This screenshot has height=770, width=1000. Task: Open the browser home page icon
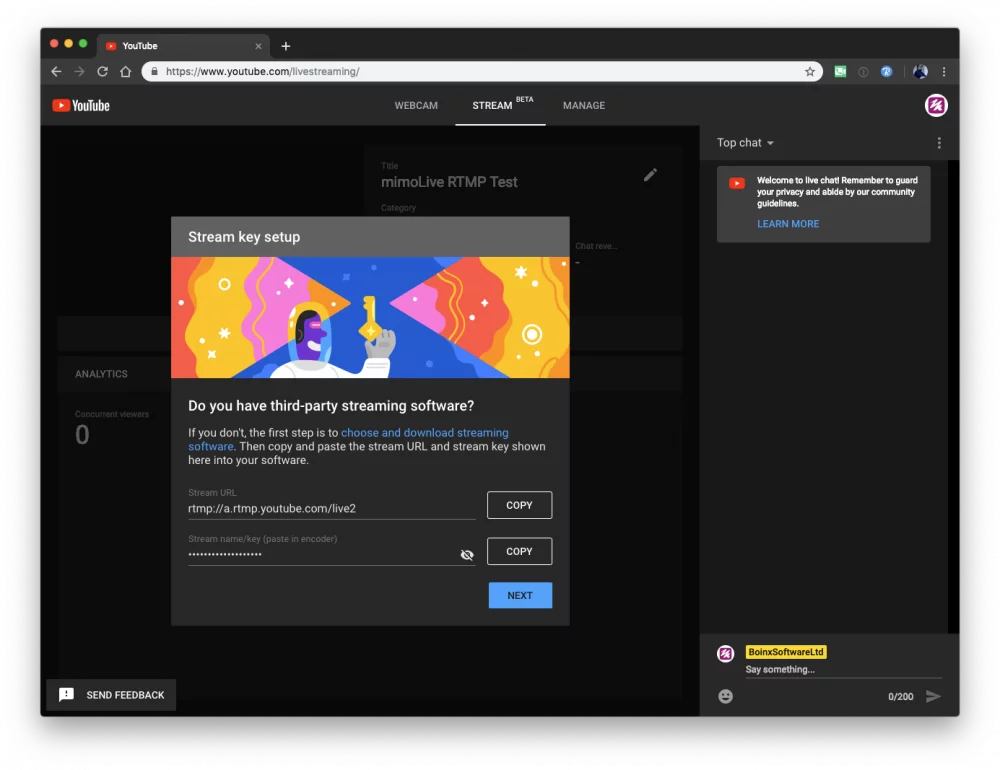point(126,71)
